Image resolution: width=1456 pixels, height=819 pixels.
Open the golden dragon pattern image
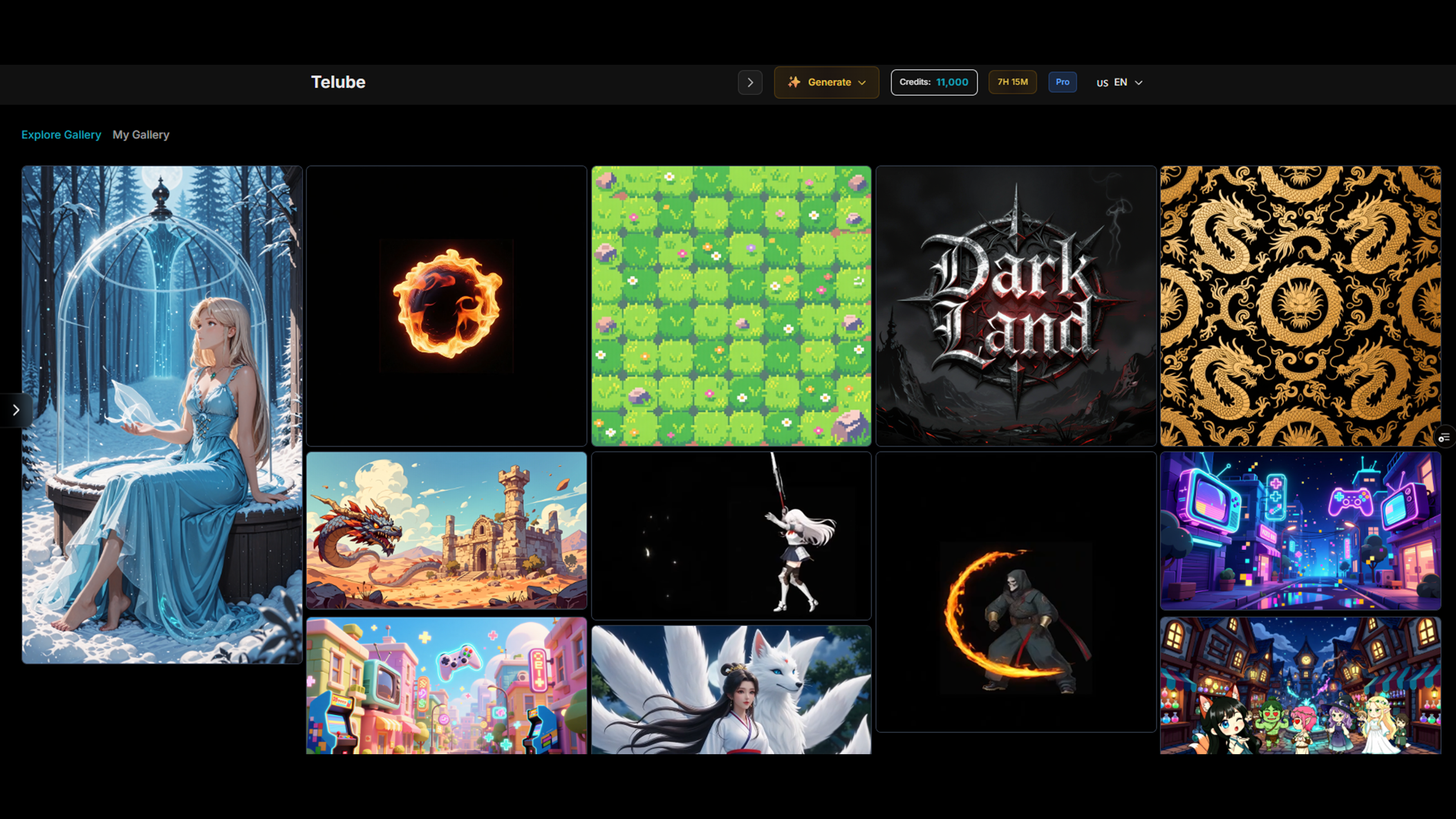coord(1300,306)
